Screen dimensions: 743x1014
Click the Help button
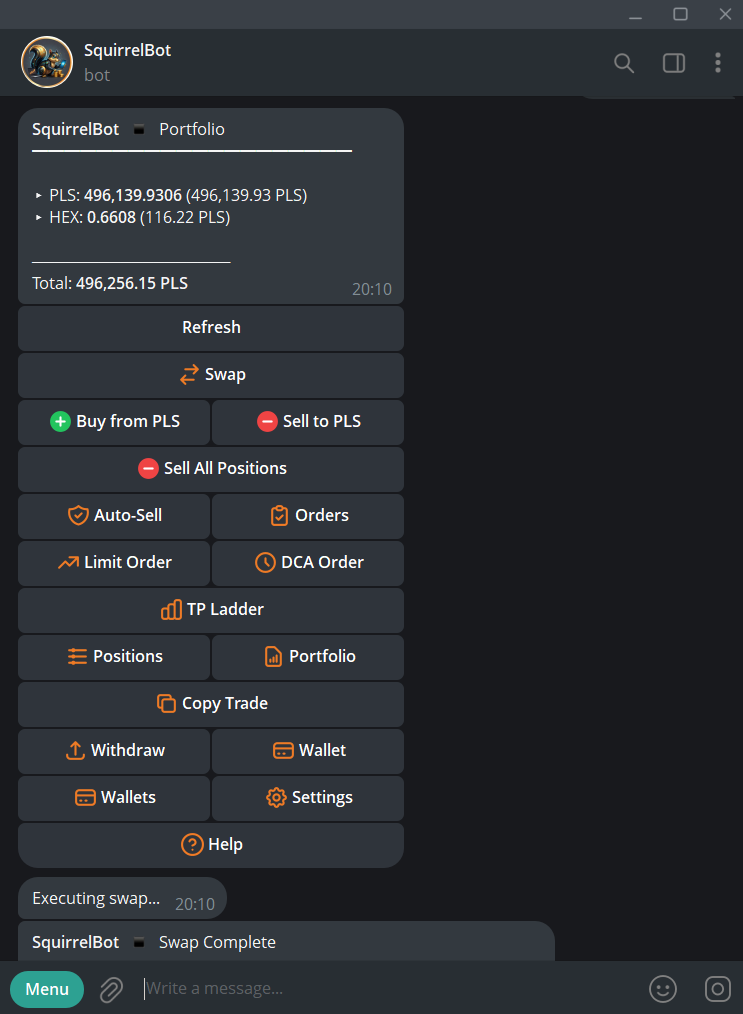click(x=211, y=845)
